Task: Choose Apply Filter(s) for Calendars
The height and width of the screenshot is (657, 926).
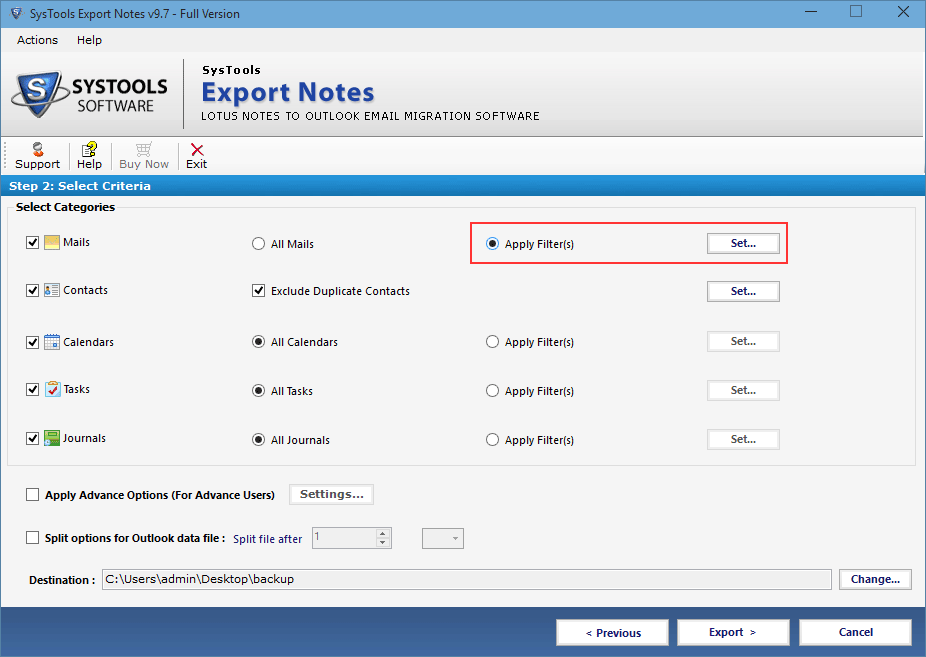Action: [492, 342]
